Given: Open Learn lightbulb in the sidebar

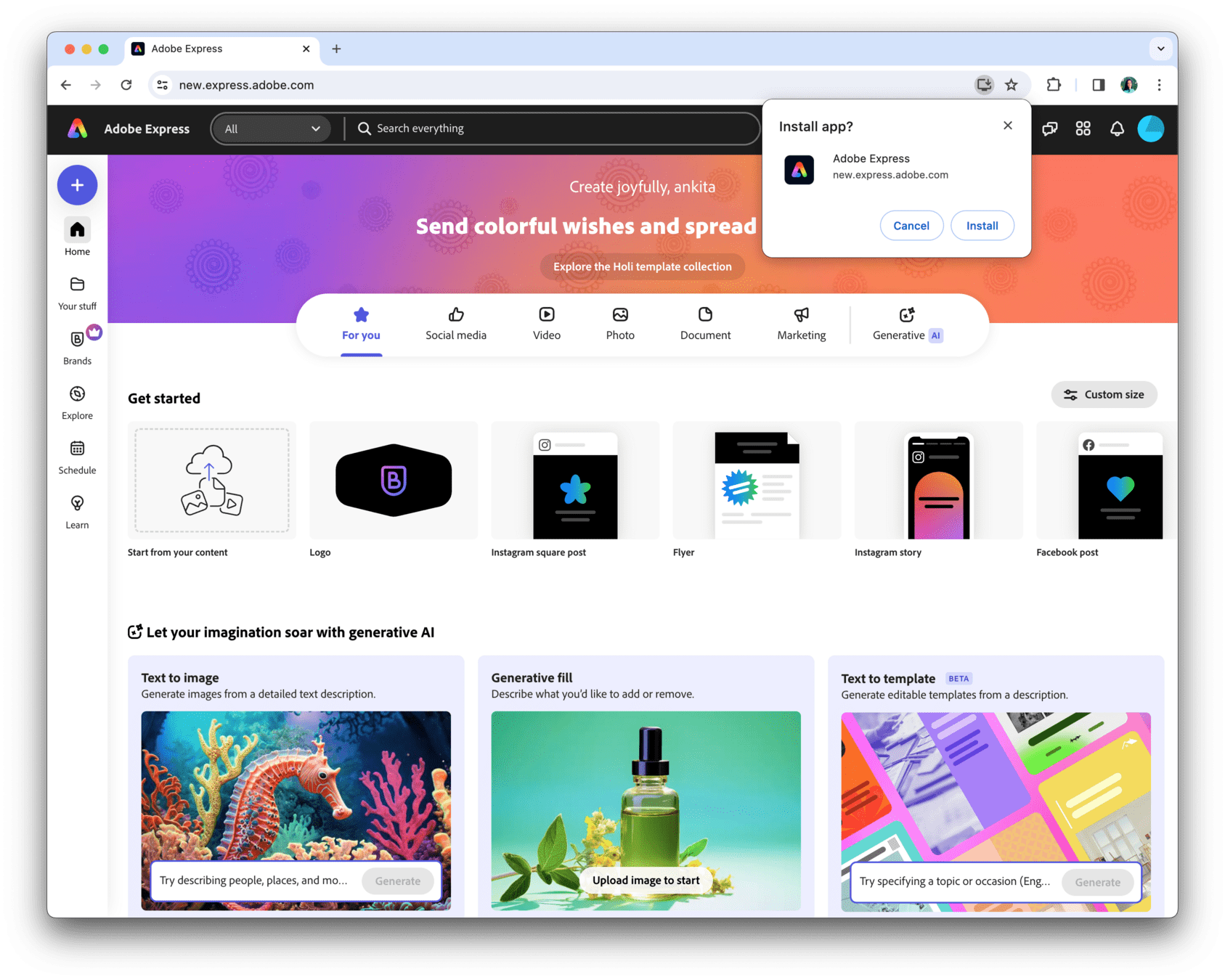Looking at the screenshot, I should (x=77, y=512).
